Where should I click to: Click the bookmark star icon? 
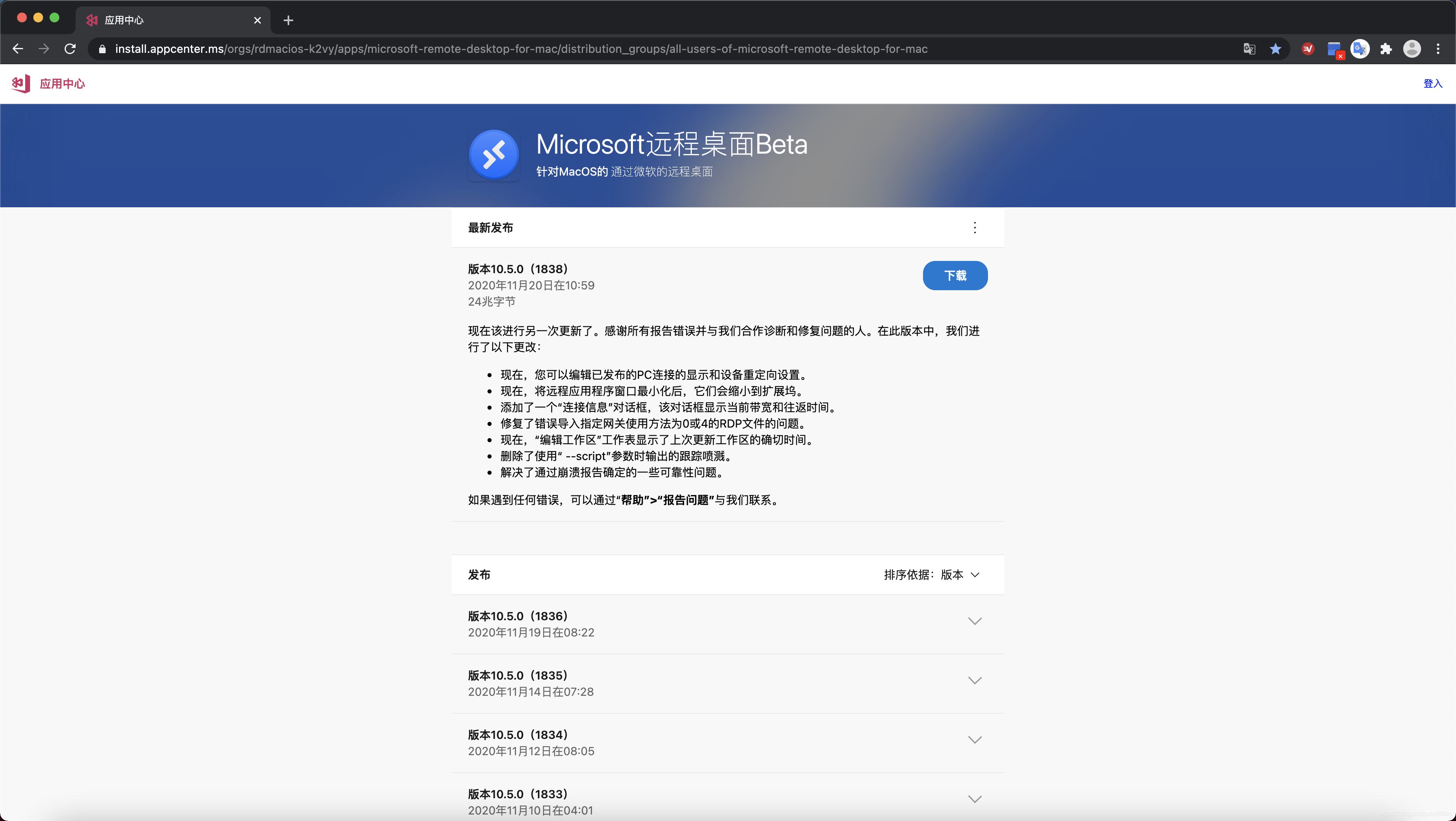pos(1275,49)
